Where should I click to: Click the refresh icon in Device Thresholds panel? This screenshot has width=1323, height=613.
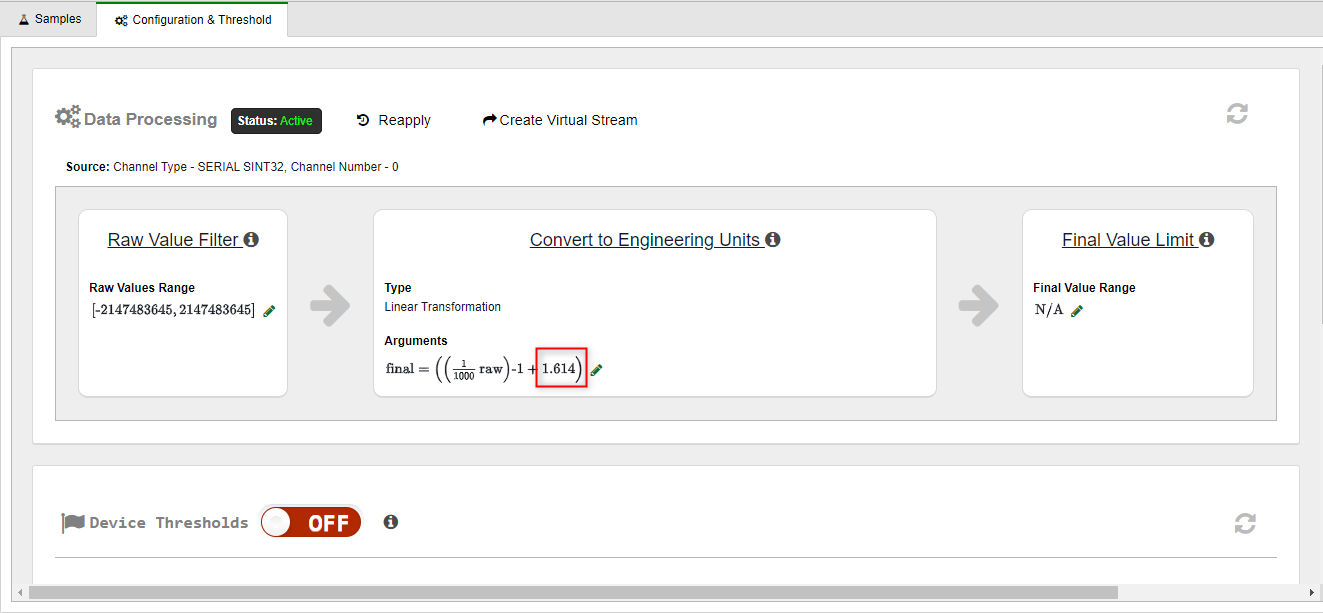click(1244, 523)
